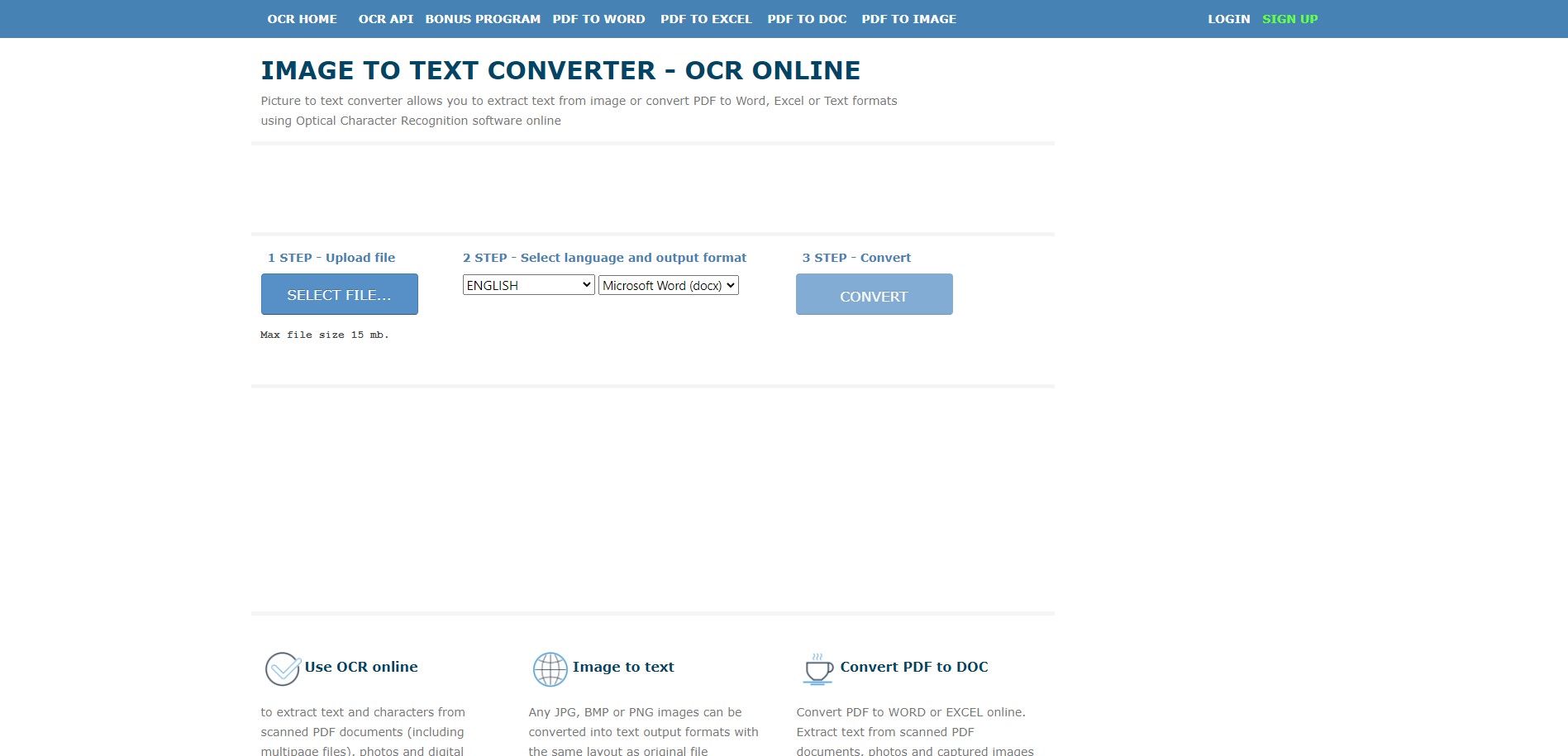This screenshot has height=756, width=1568.
Task: Click the SELECT FILE... button
Action: pyautogui.click(x=340, y=294)
